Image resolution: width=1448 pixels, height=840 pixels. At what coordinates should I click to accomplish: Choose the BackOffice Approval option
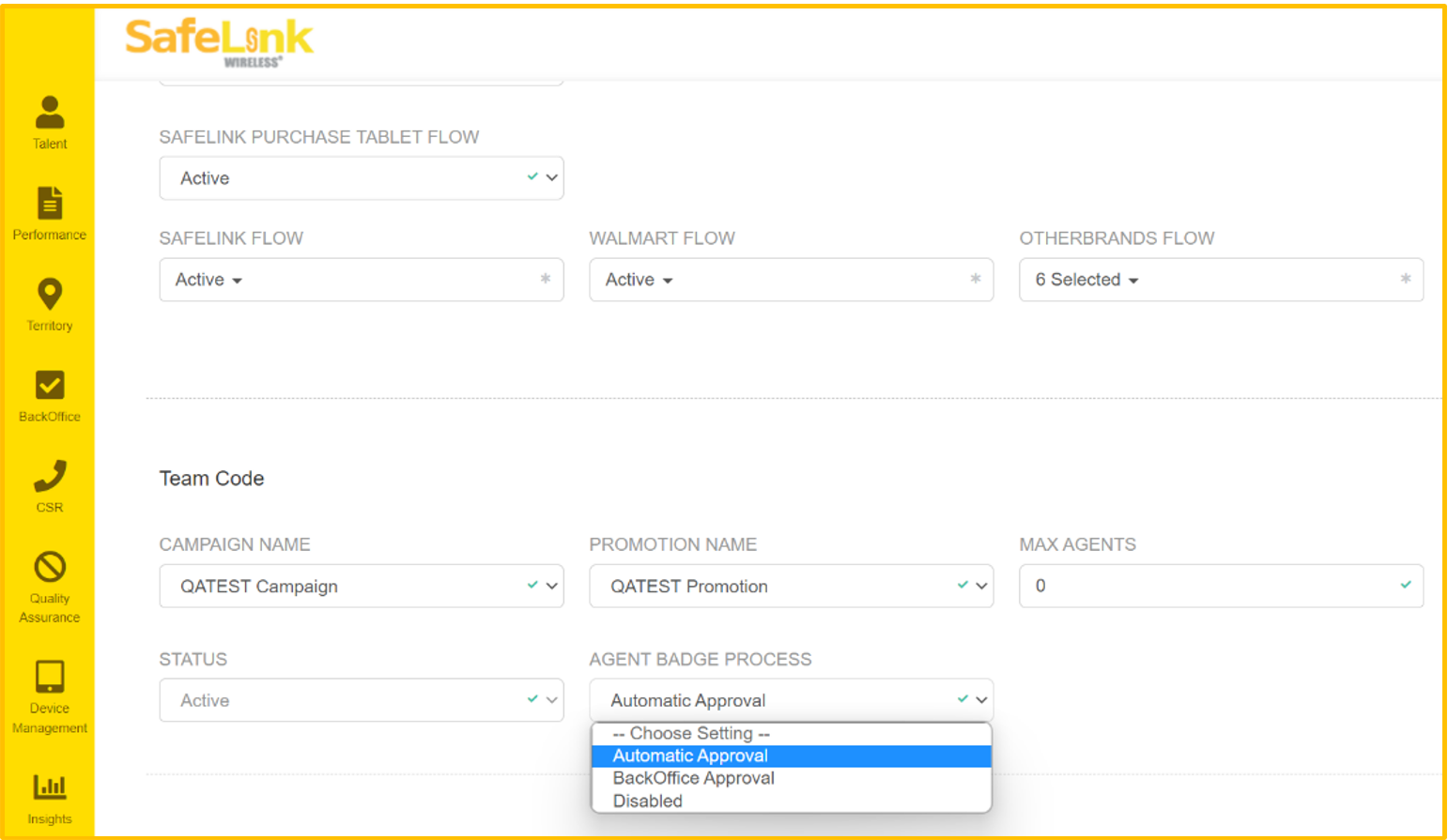point(792,778)
